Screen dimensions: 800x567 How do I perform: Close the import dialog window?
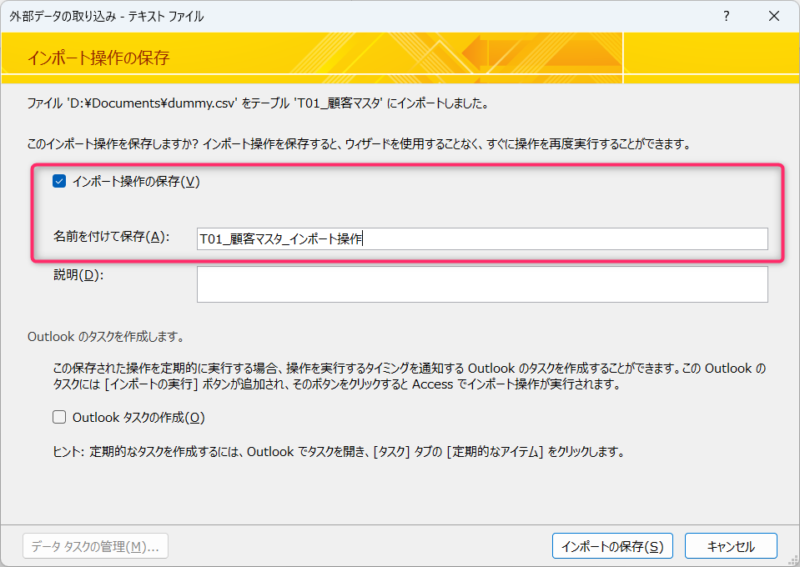(x=774, y=16)
